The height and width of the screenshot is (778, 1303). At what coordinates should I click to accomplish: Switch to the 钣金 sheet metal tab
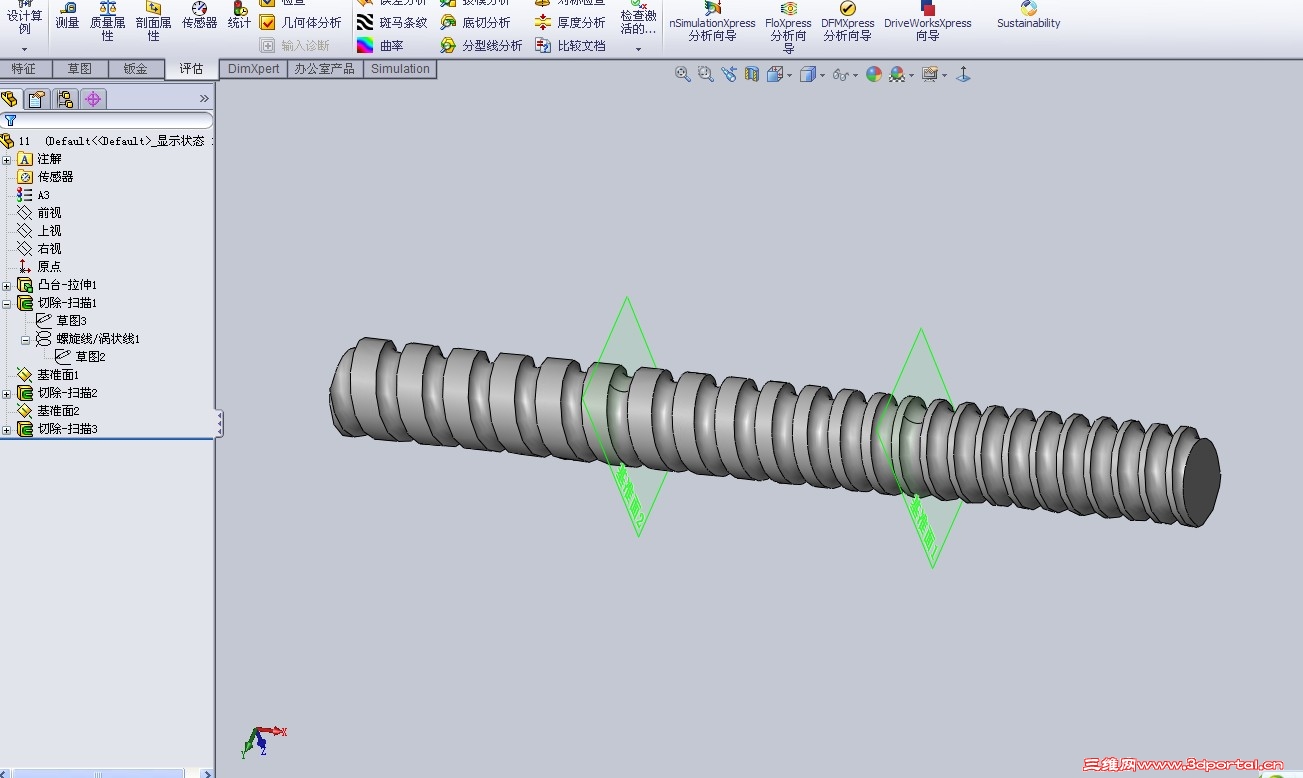click(x=135, y=69)
